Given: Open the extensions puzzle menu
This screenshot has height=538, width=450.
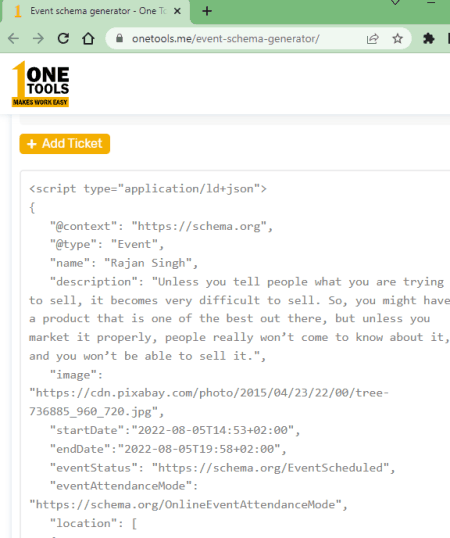Looking at the screenshot, I should (429, 38).
